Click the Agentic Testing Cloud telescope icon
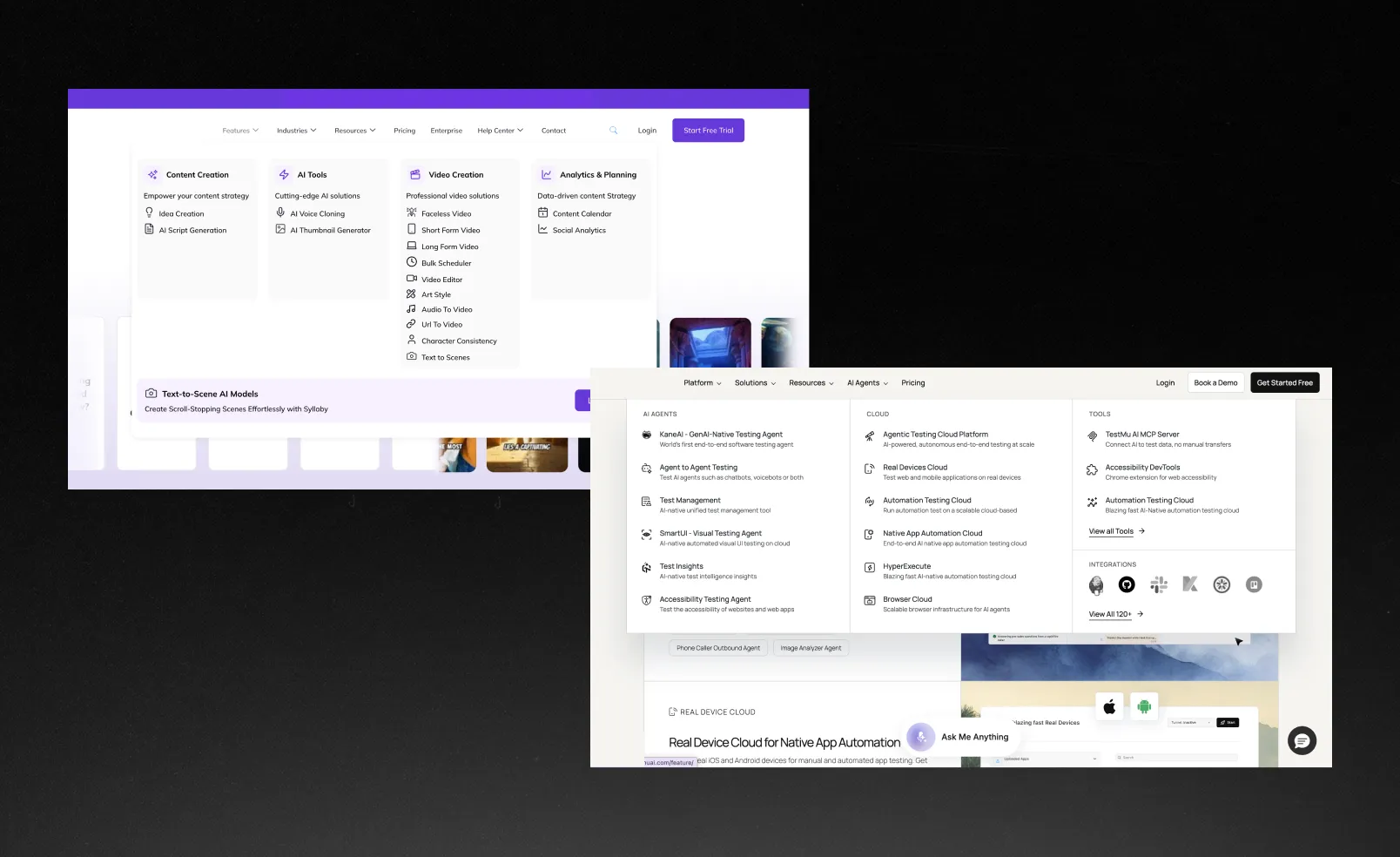 click(869, 436)
